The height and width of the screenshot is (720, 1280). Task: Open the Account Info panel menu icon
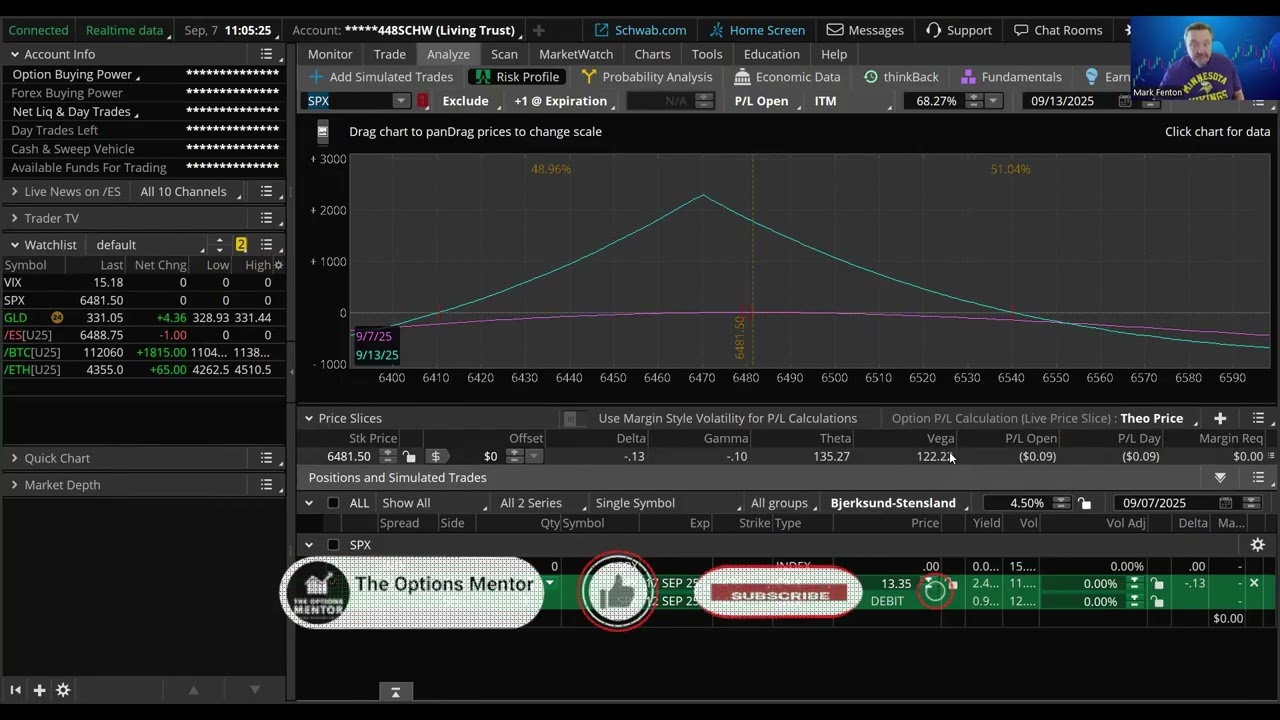(266, 54)
